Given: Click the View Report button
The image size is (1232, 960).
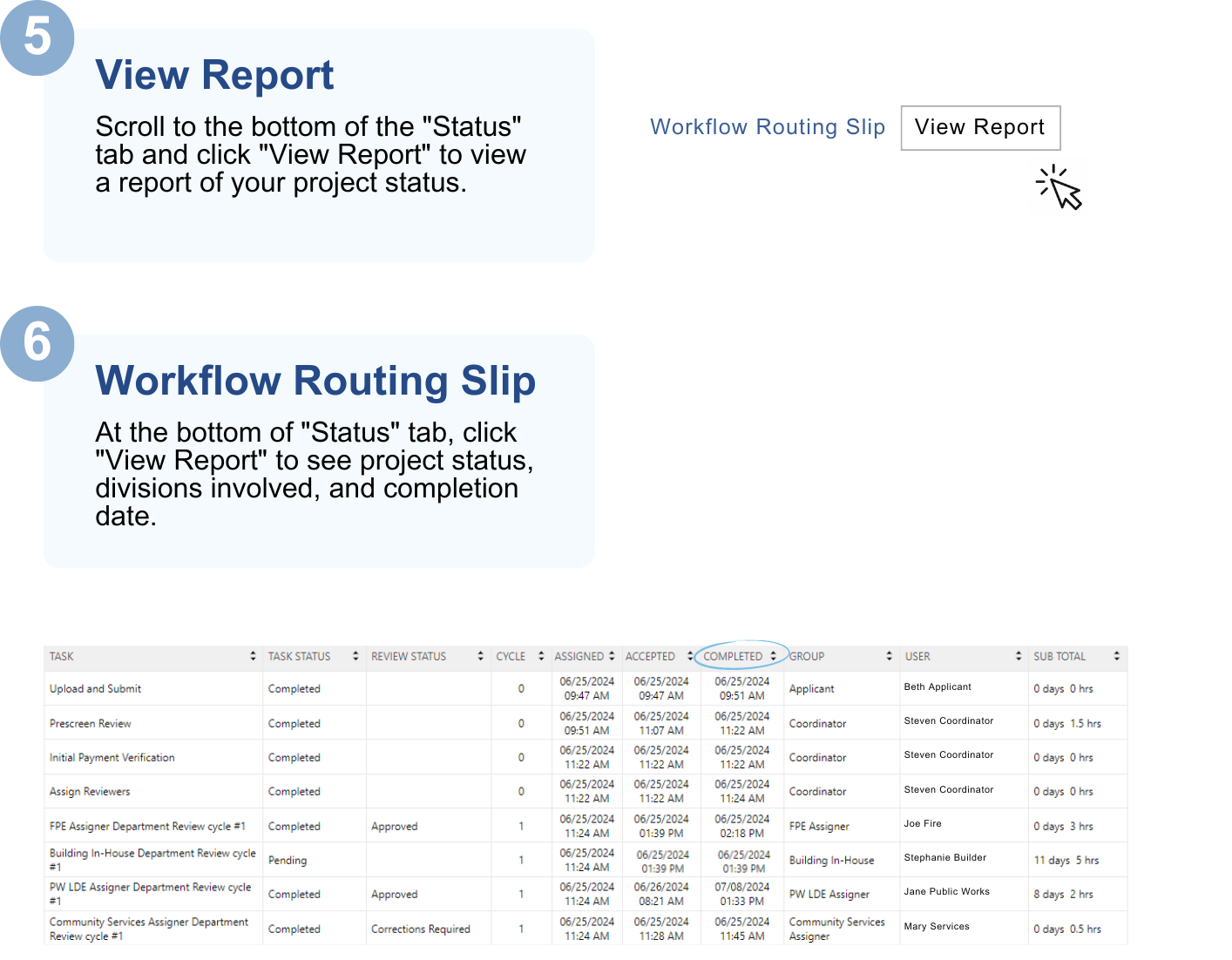Looking at the screenshot, I should tap(980, 128).
